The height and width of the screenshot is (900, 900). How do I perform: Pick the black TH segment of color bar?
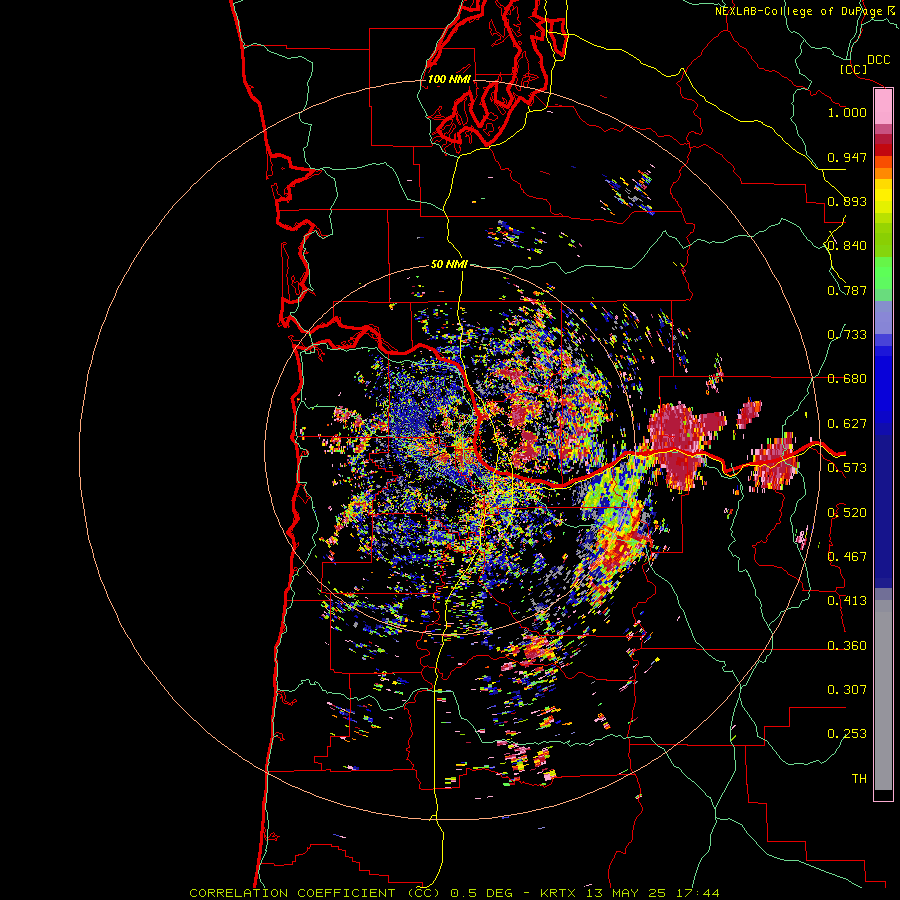pyautogui.click(x=883, y=794)
